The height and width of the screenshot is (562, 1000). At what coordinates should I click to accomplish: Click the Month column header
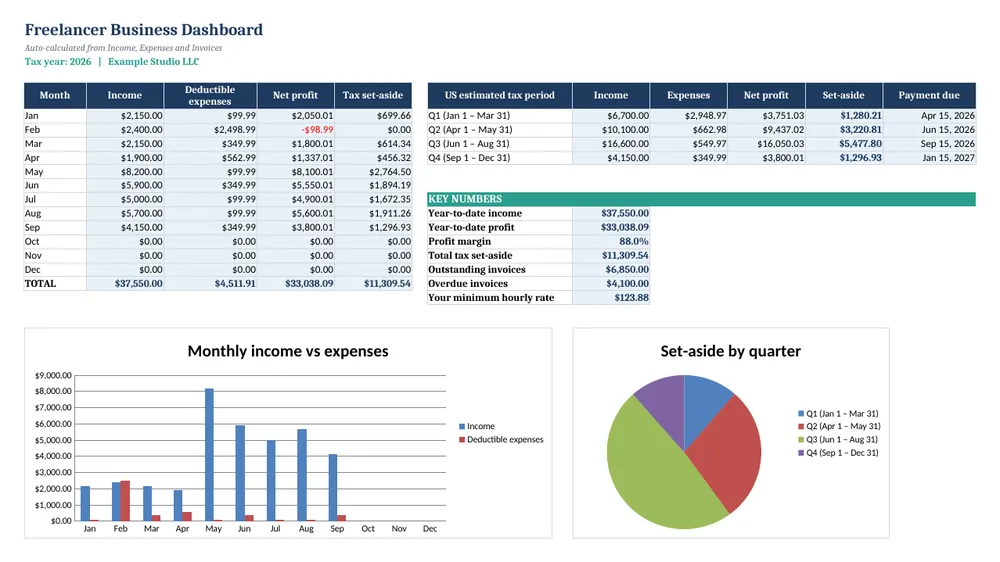tap(55, 95)
